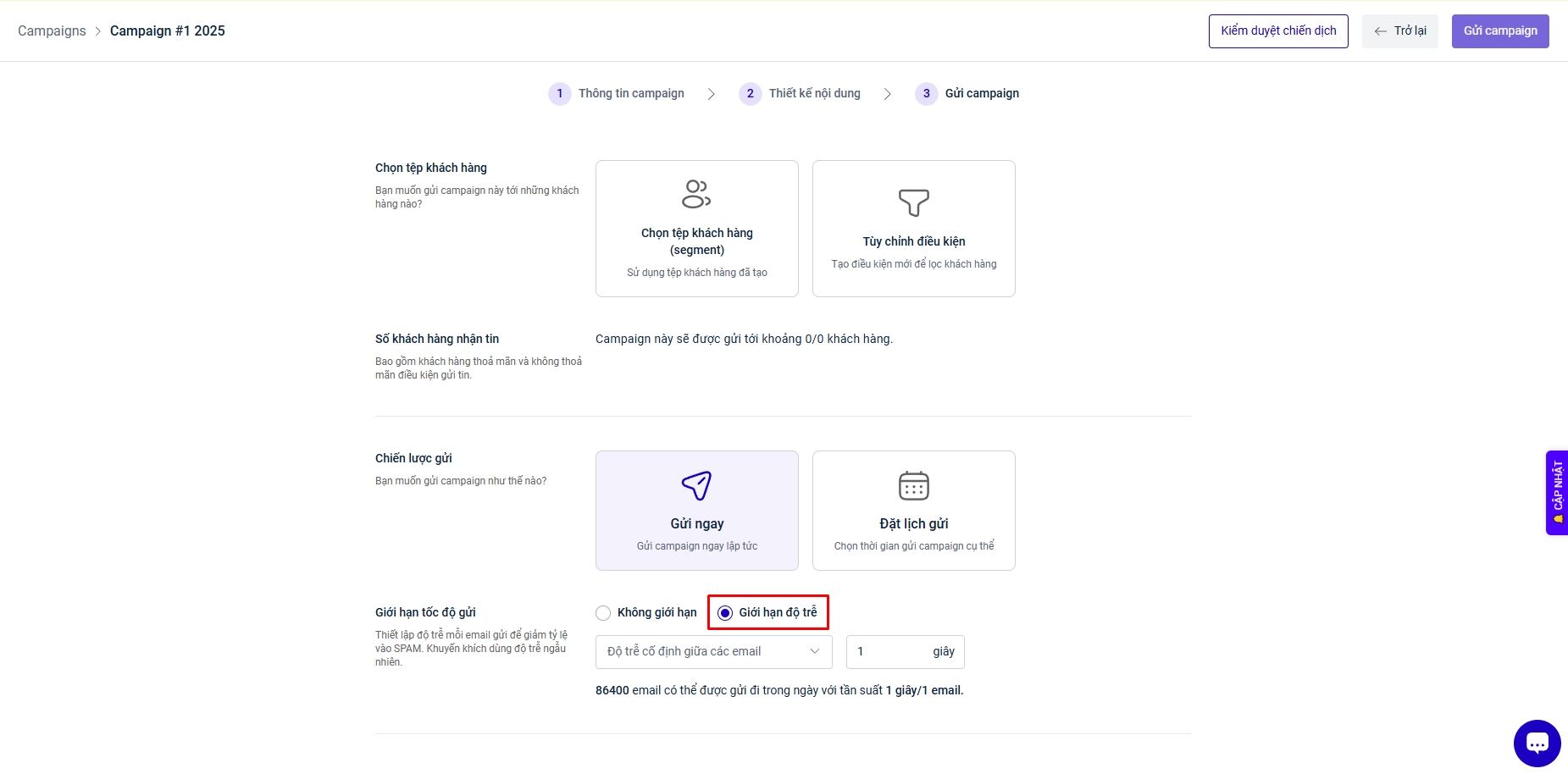Click the paper plane send-now icon
This screenshot has height=774, width=1568.
point(696,485)
